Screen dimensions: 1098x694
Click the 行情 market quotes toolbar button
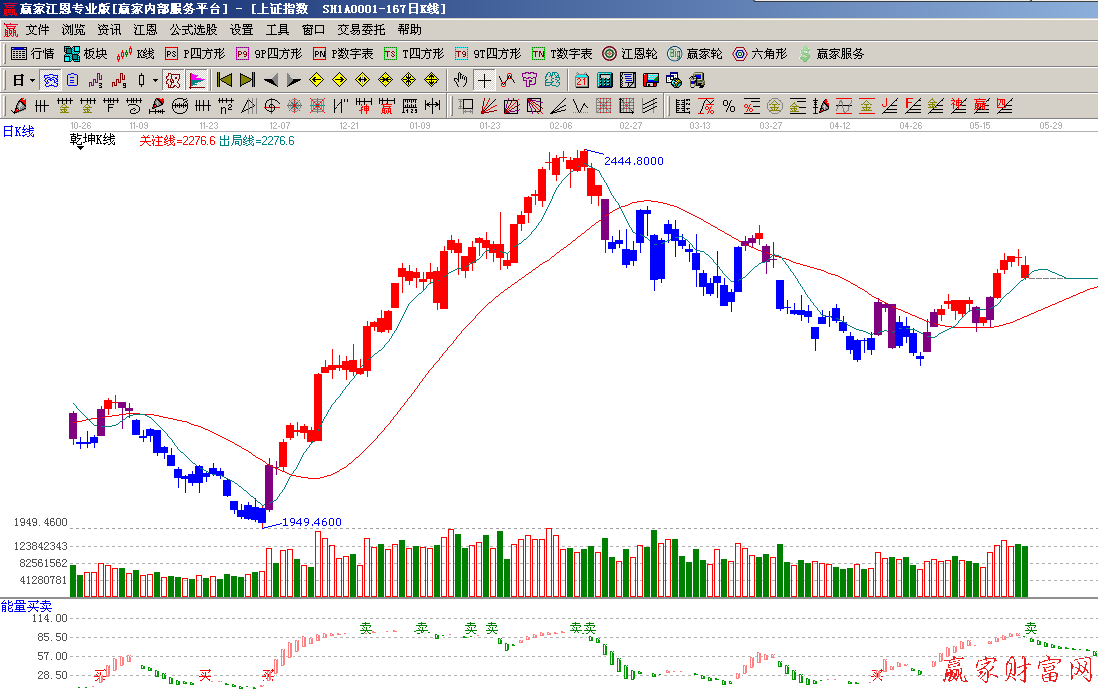[x=32, y=54]
